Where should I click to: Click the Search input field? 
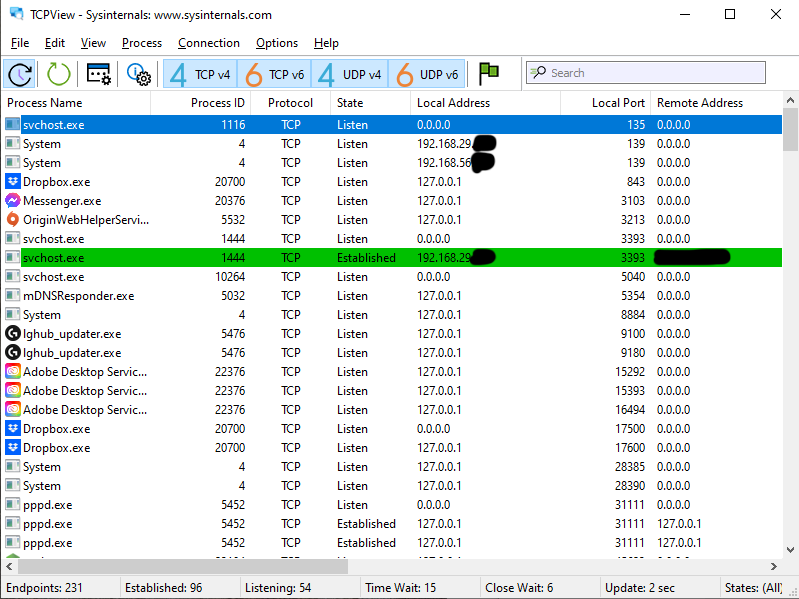(646, 73)
